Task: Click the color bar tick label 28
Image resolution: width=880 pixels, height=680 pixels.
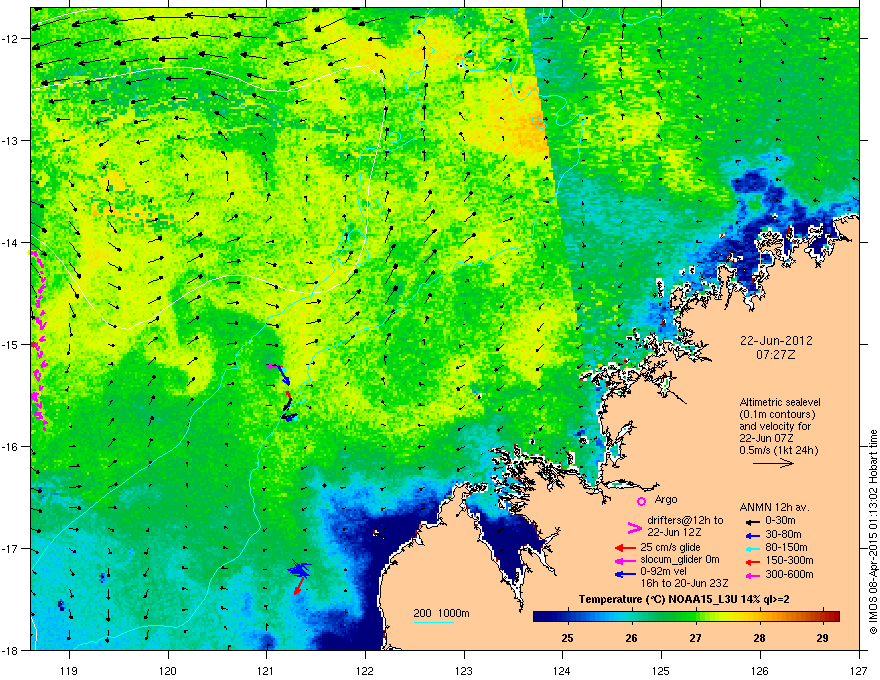Action: (759, 638)
